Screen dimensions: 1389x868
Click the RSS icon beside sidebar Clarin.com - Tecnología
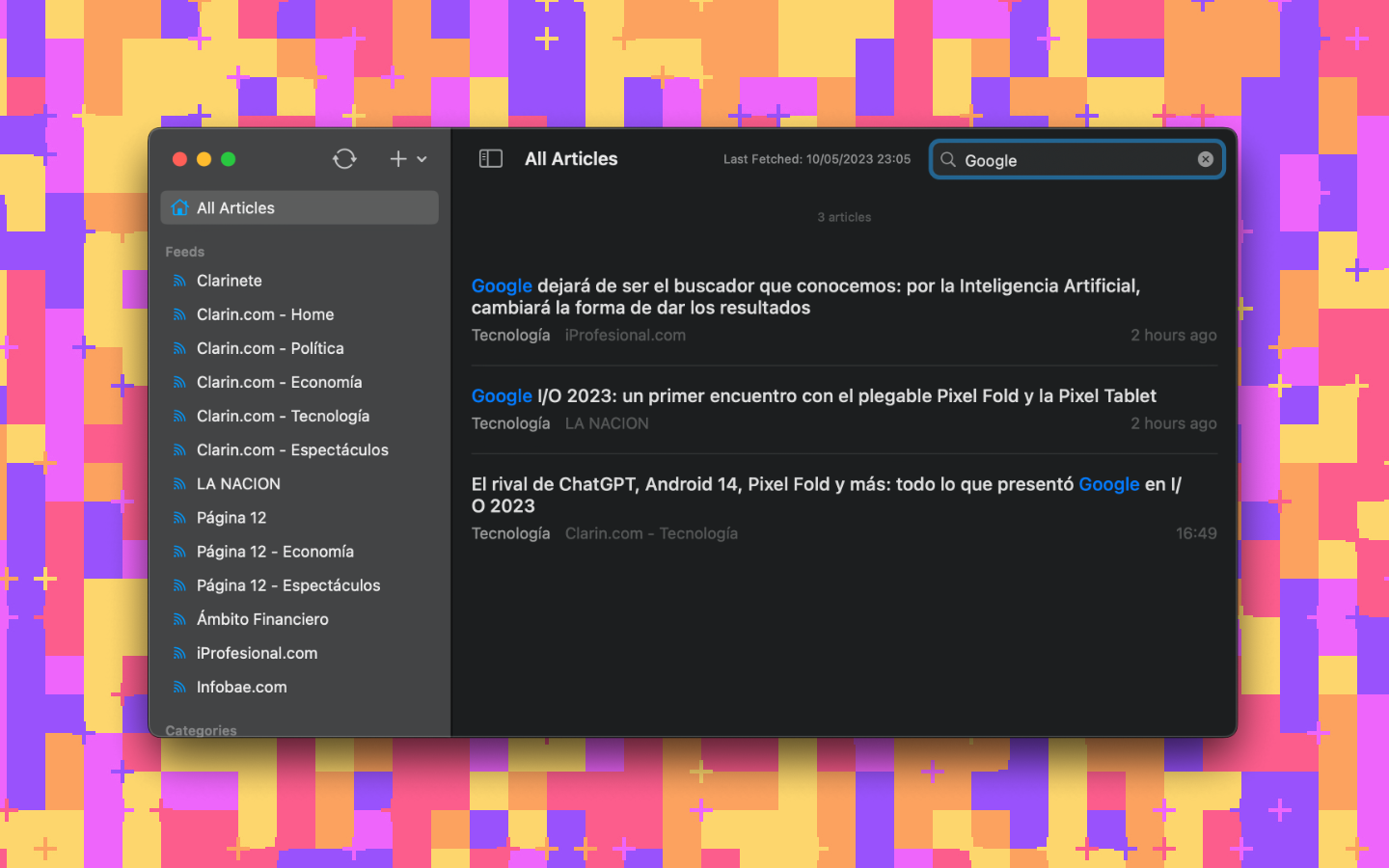coord(179,416)
